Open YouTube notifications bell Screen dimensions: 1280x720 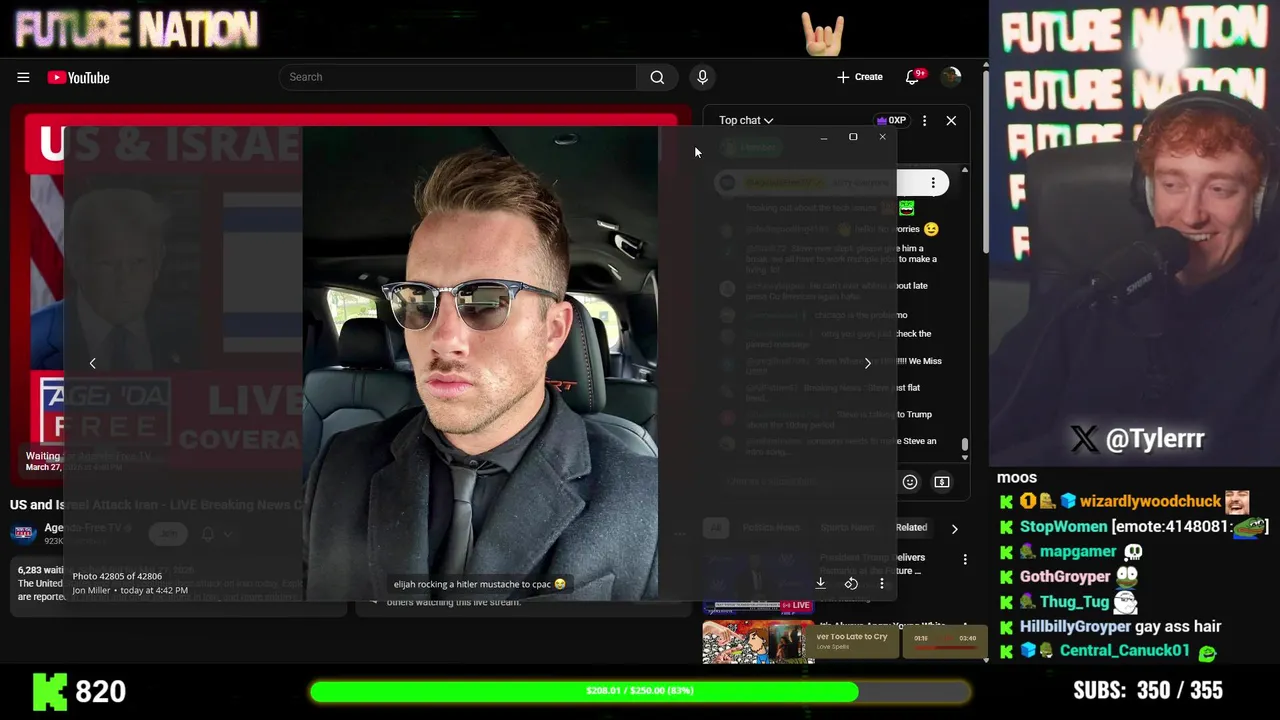[912, 77]
